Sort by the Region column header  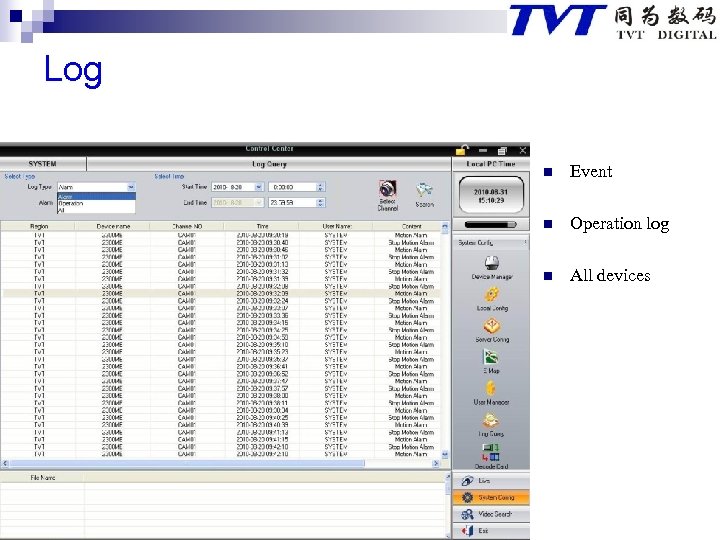point(38,226)
